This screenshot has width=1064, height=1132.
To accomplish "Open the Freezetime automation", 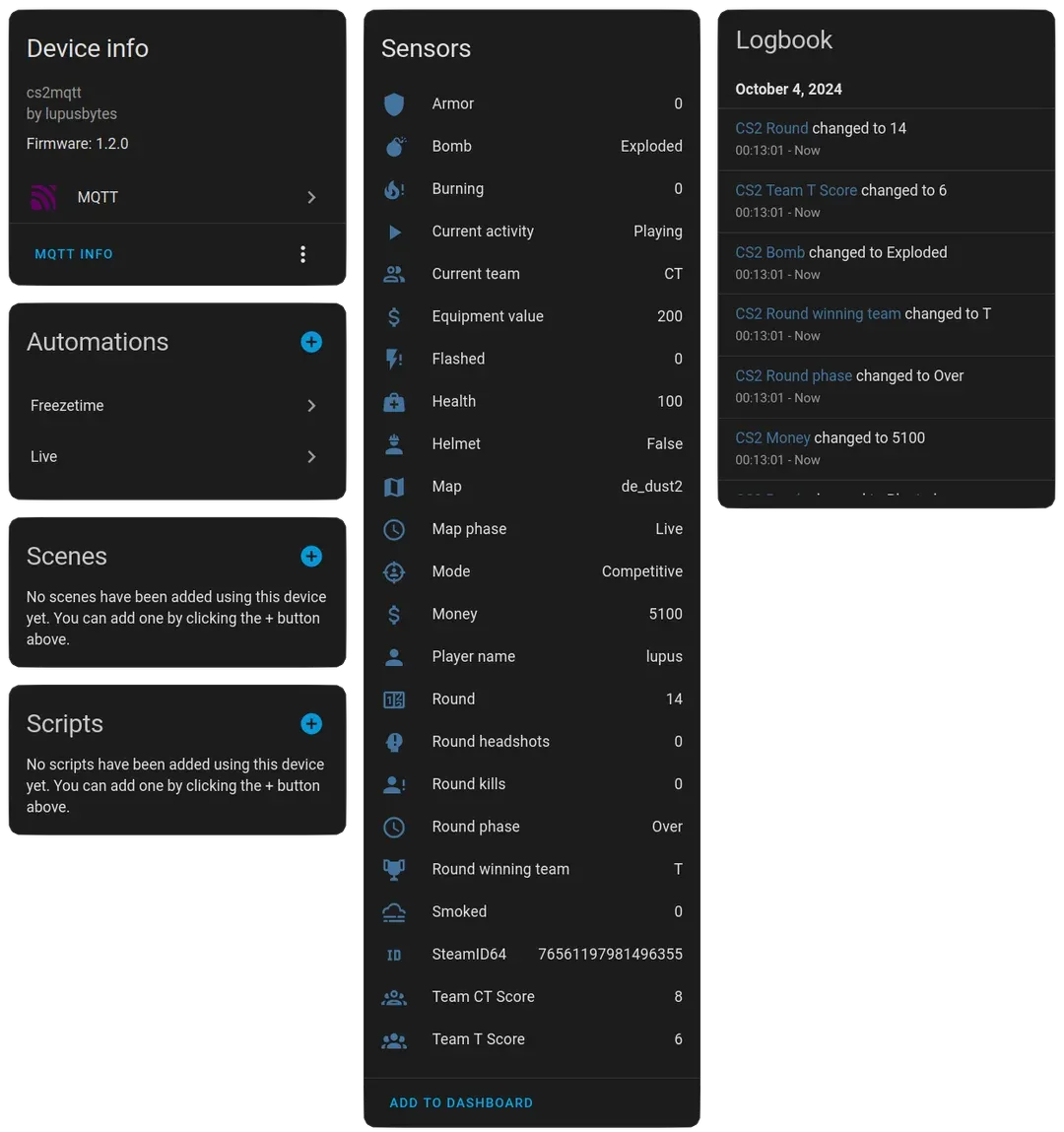I will click(177, 406).
